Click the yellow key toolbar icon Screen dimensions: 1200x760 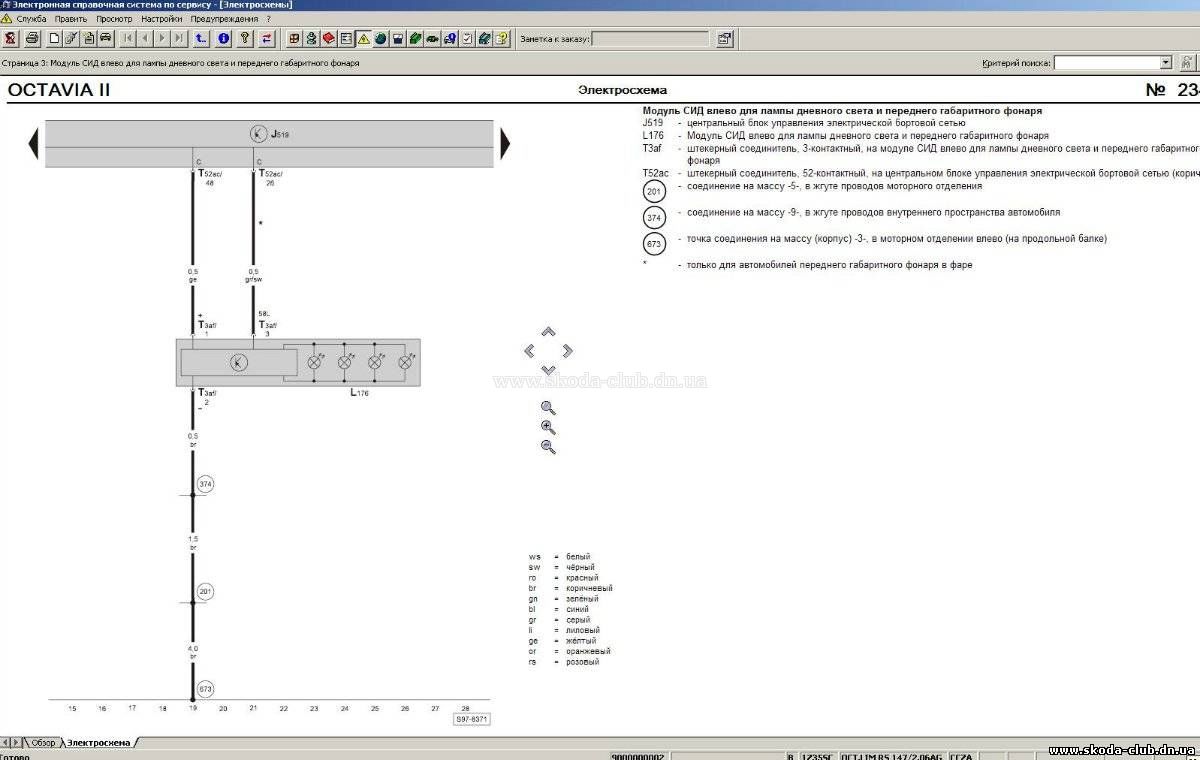click(244, 39)
